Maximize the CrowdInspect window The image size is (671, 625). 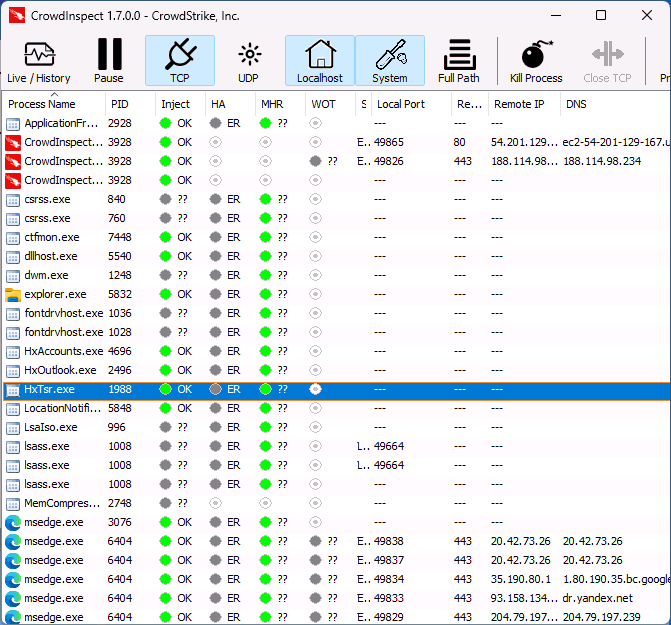click(601, 15)
